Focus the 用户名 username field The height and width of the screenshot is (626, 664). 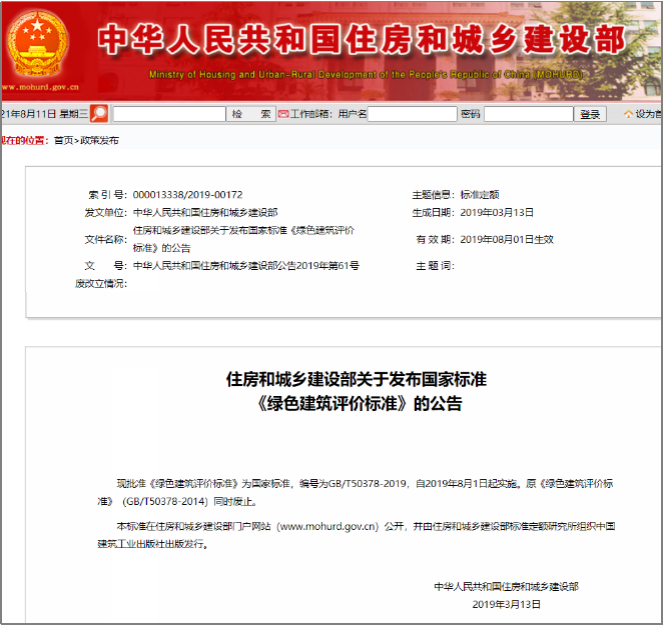pyautogui.click(x=412, y=114)
